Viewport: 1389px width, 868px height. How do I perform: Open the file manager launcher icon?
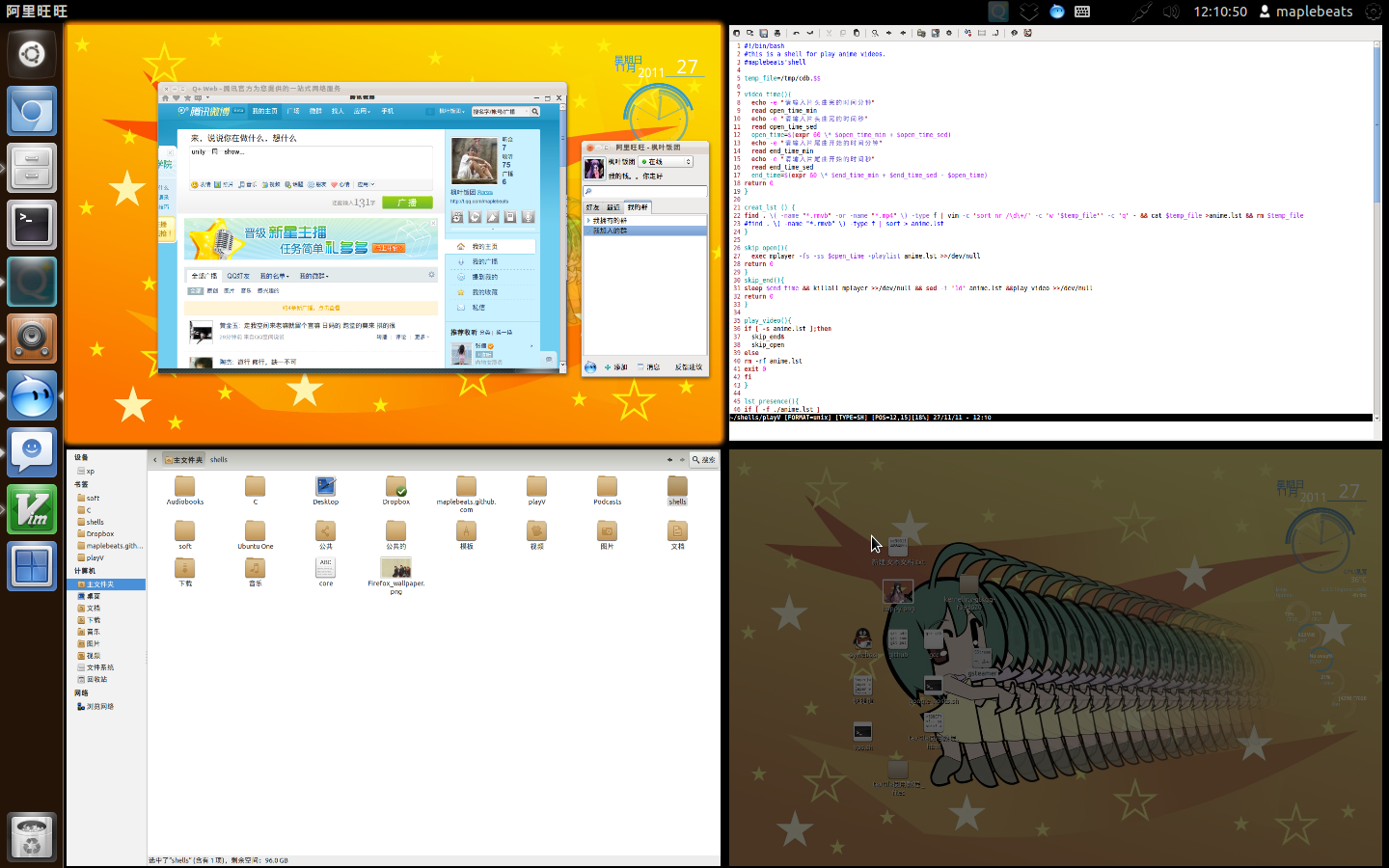pyautogui.click(x=32, y=168)
